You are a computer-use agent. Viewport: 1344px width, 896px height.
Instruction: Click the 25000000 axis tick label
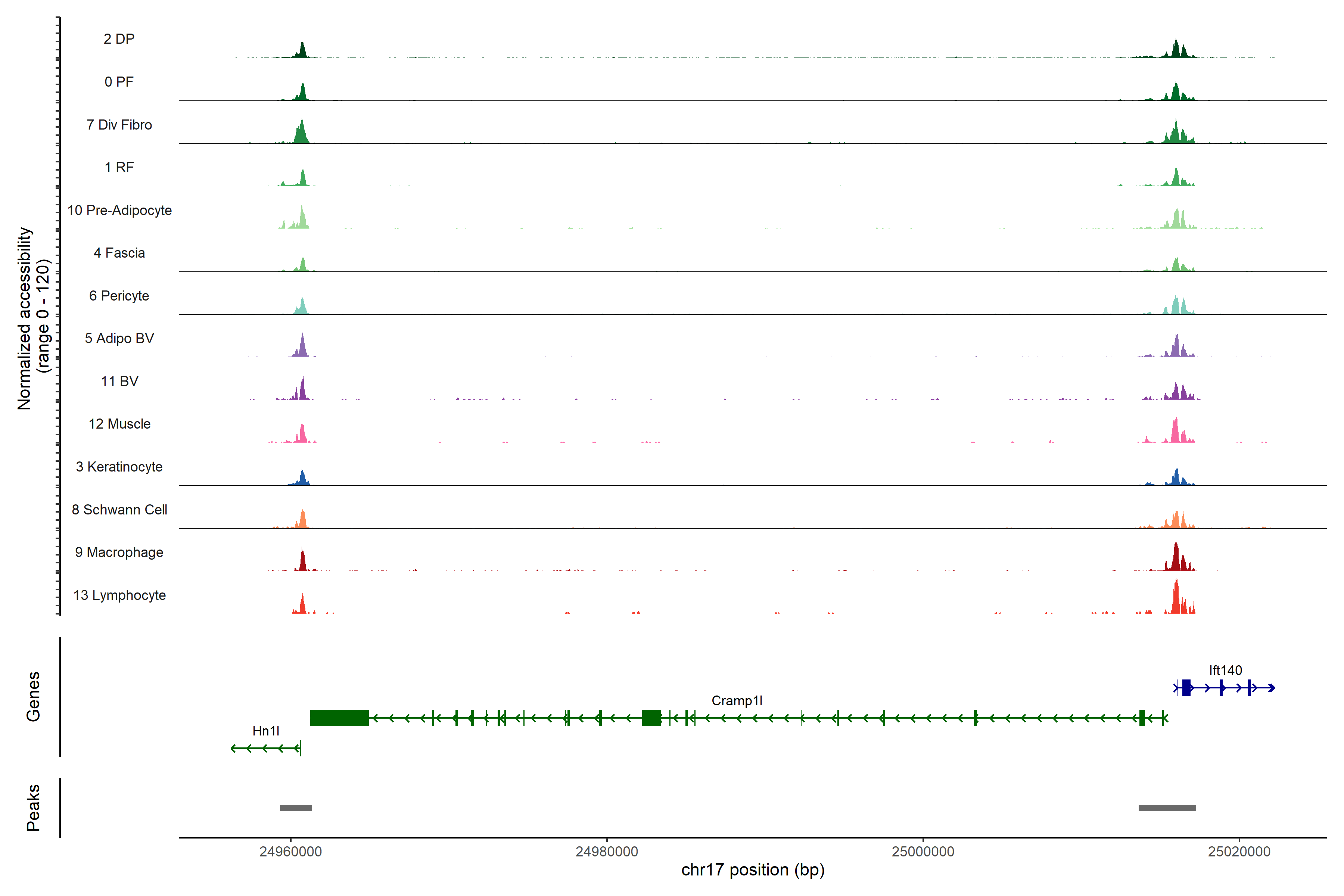pyautogui.click(x=923, y=852)
